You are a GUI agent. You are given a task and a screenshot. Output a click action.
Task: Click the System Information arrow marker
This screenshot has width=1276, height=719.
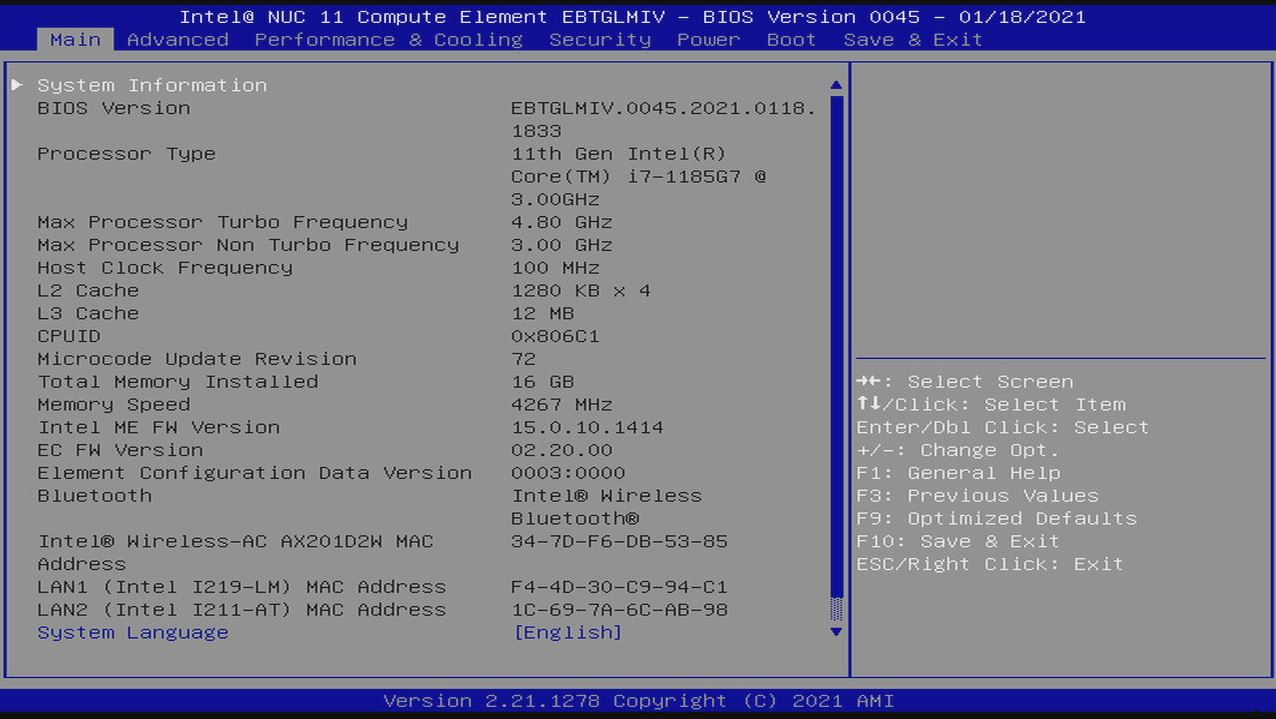[x=17, y=85]
